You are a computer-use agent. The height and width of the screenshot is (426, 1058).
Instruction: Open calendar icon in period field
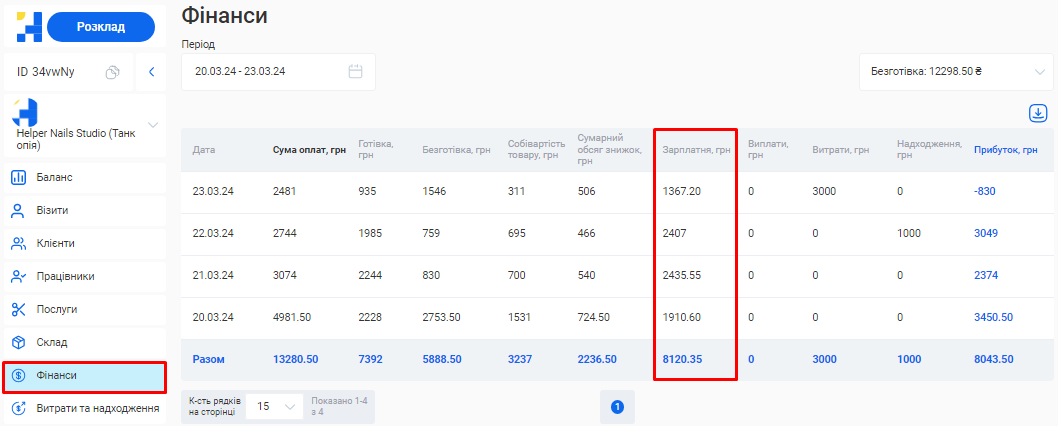(x=355, y=72)
